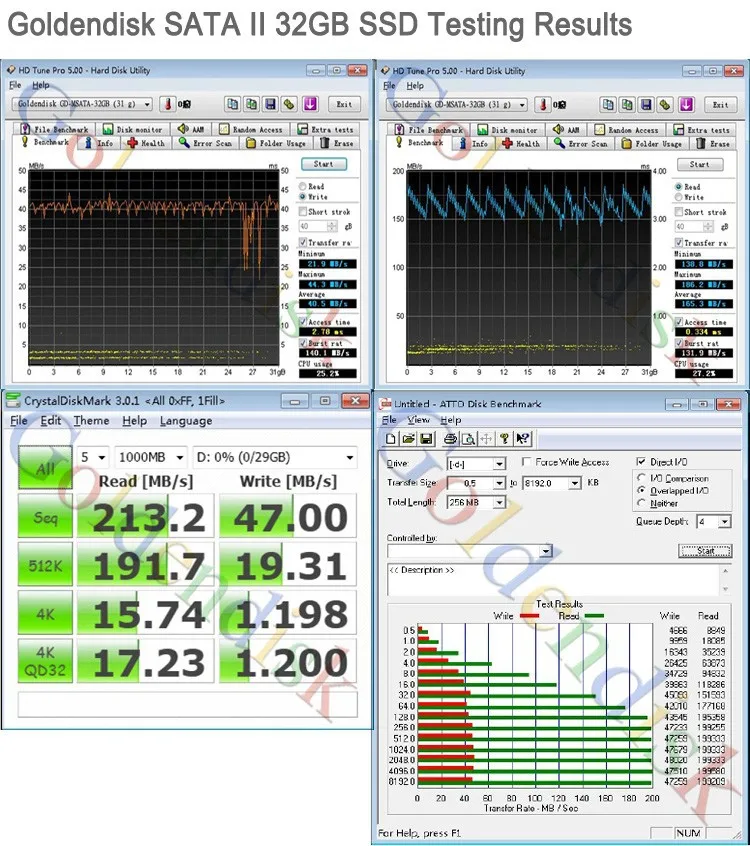Image resolution: width=750 pixels, height=846 pixels.
Task: Toggle Burst rate checkbox in HD Tune read-test window
Action: click(x=679, y=343)
